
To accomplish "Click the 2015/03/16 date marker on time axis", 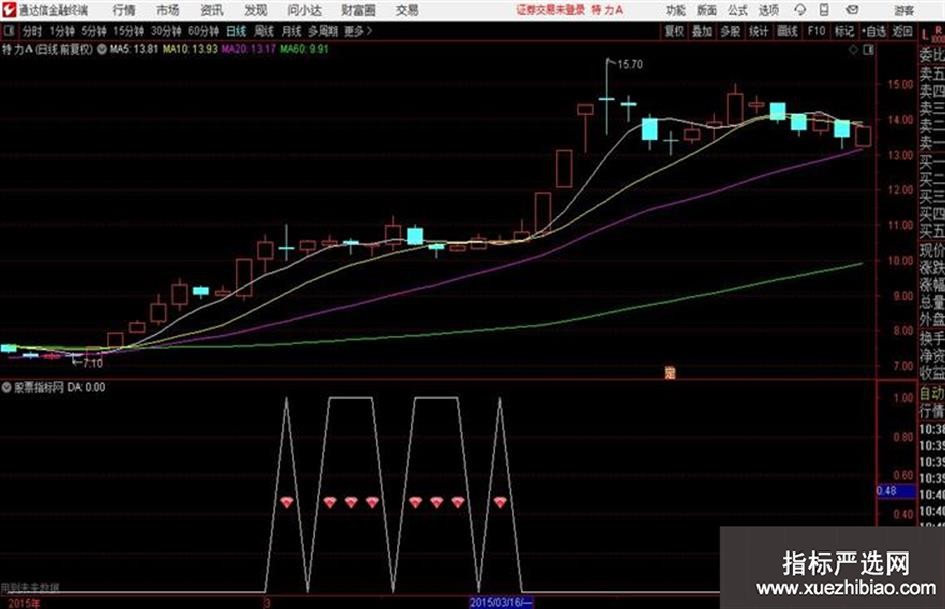I will pyautogui.click(x=501, y=602).
